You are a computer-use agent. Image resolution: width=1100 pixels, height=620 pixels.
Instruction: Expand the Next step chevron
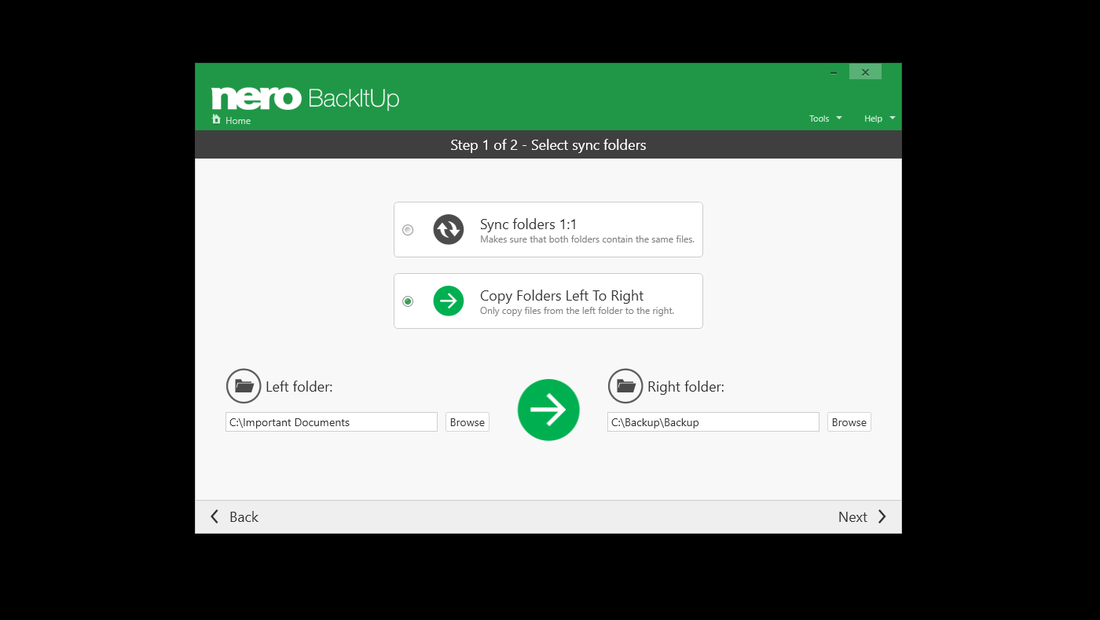[883, 516]
